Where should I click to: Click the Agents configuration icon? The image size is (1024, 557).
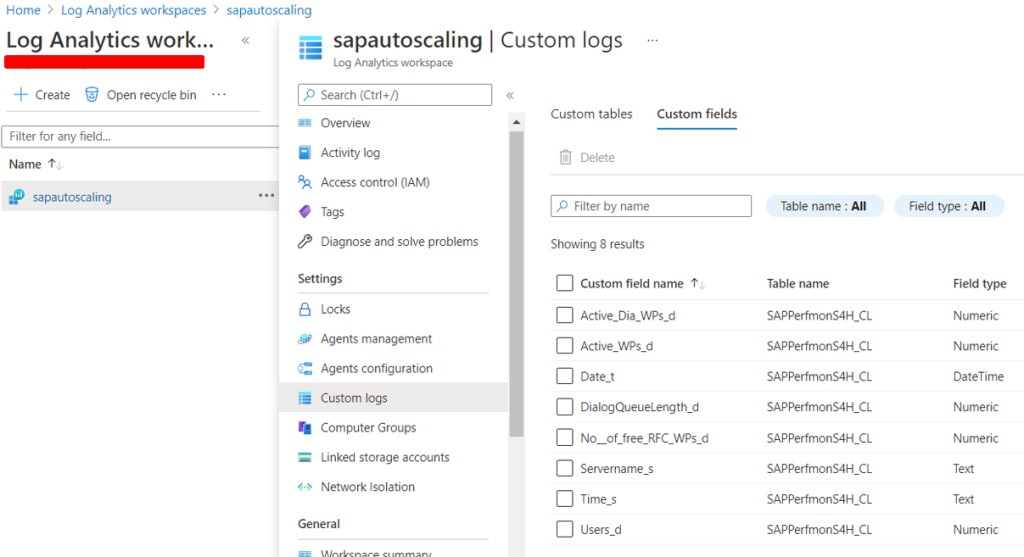(x=305, y=368)
